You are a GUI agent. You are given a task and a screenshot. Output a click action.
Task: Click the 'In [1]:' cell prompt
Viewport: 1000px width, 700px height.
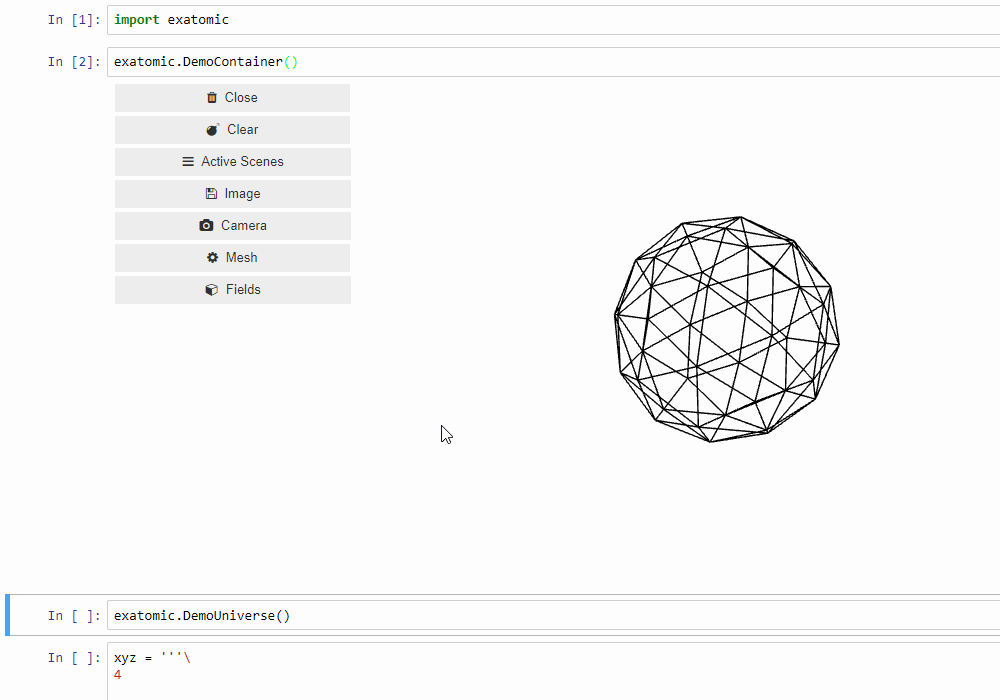[74, 20]
